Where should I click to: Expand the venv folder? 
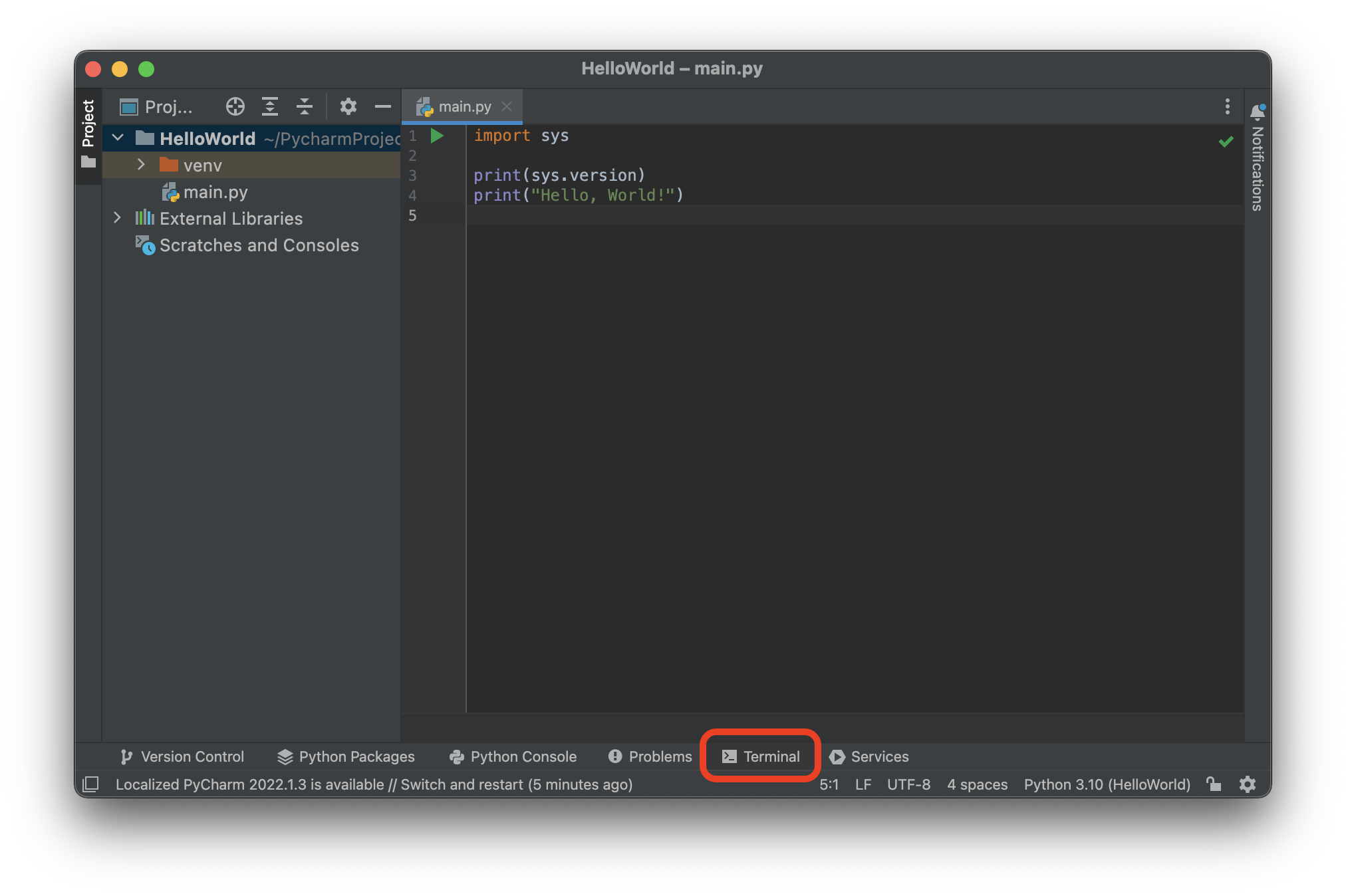140,165
